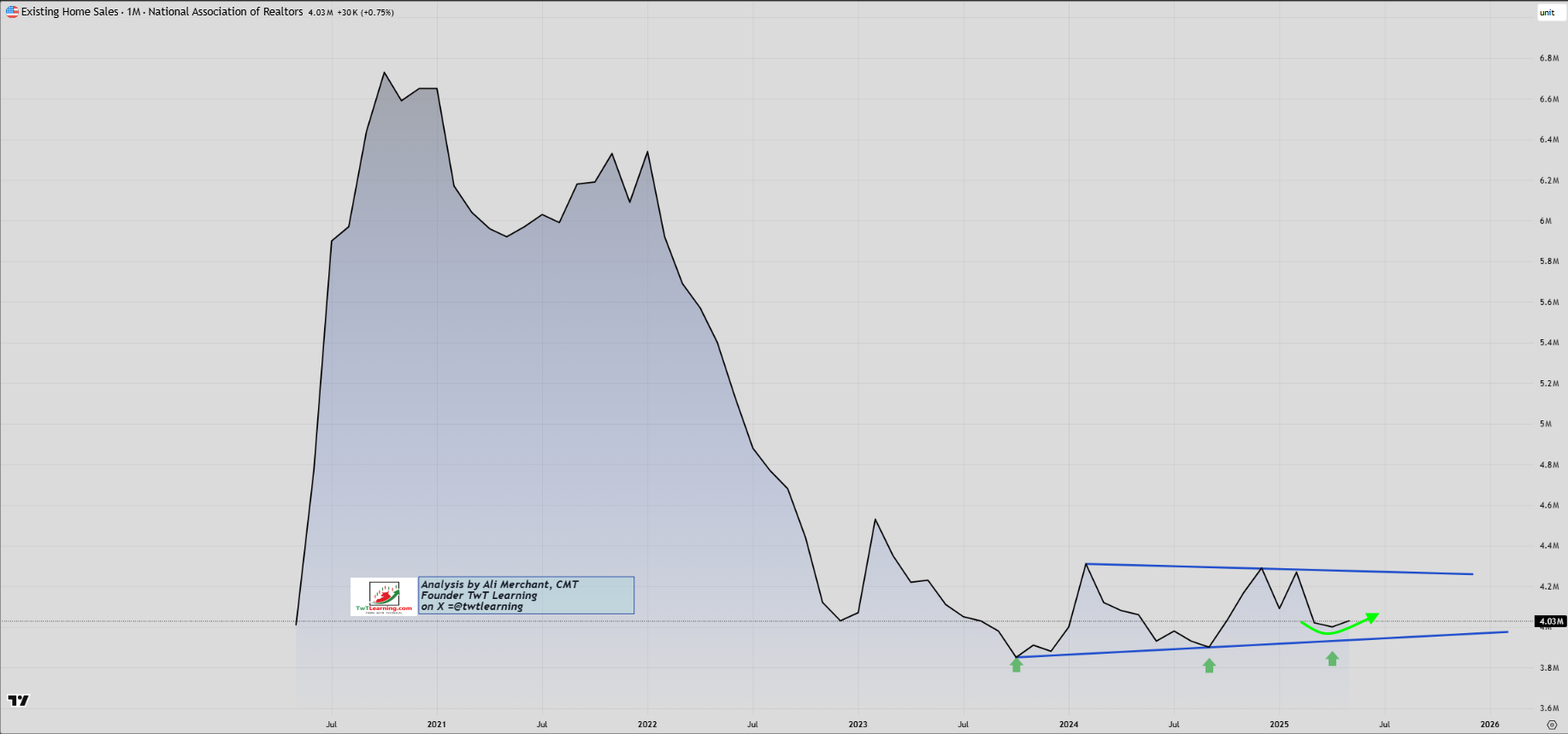Select the green arrow under 2025 low
The image size is (1568, 734).
(1332, 659)
